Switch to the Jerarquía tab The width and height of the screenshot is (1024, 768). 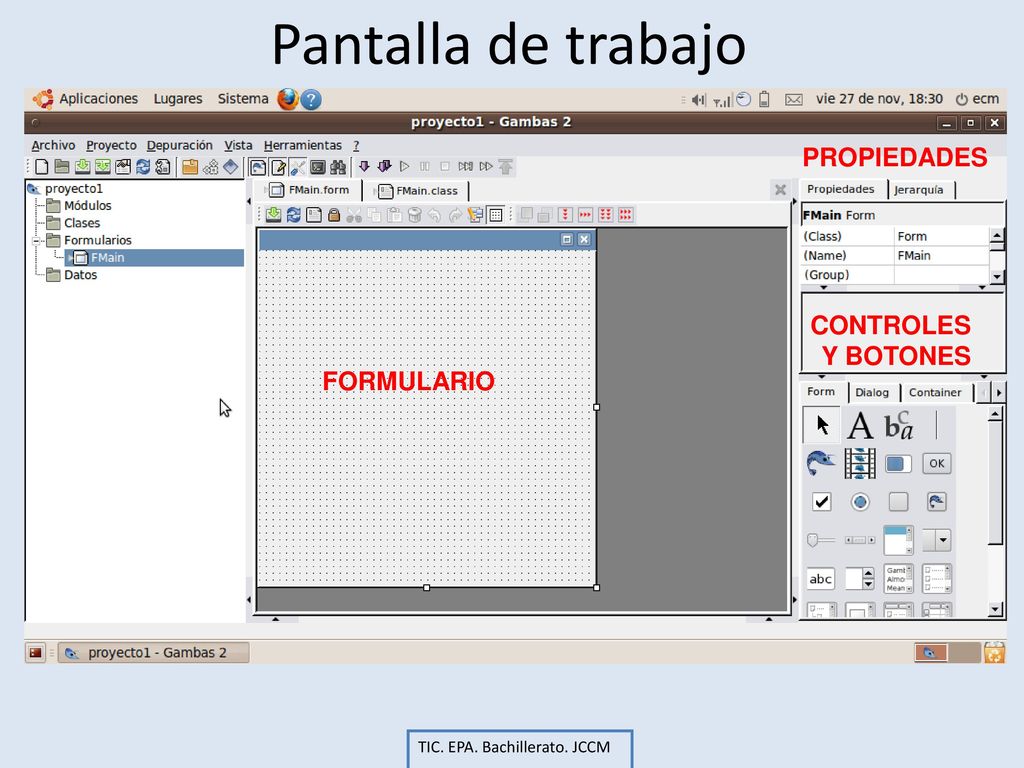(x=919, y=190)
